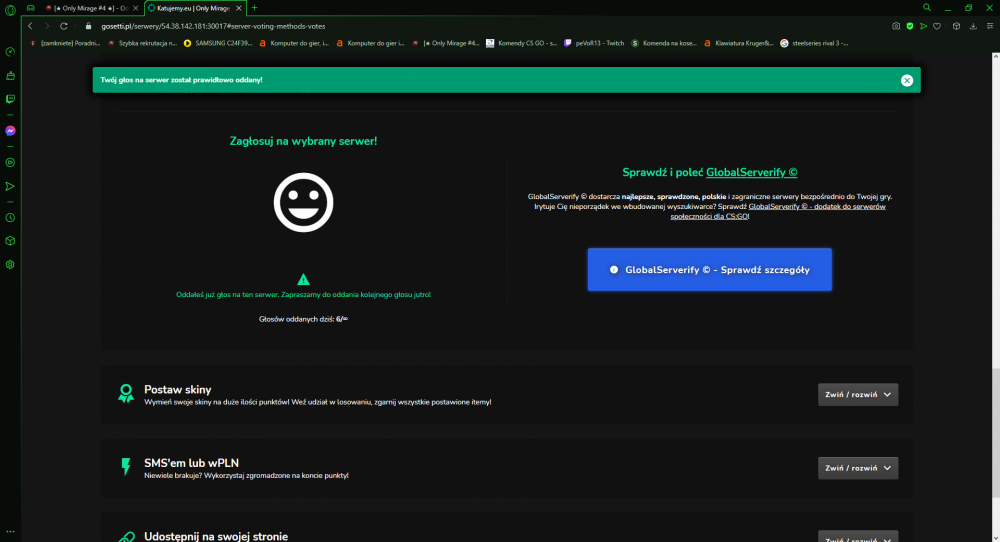The image size is (1000, 542).
Task: Open 'Szybka rekrutacja n...' bookmark
Action: pyautogui.click(x=142, y=43)
